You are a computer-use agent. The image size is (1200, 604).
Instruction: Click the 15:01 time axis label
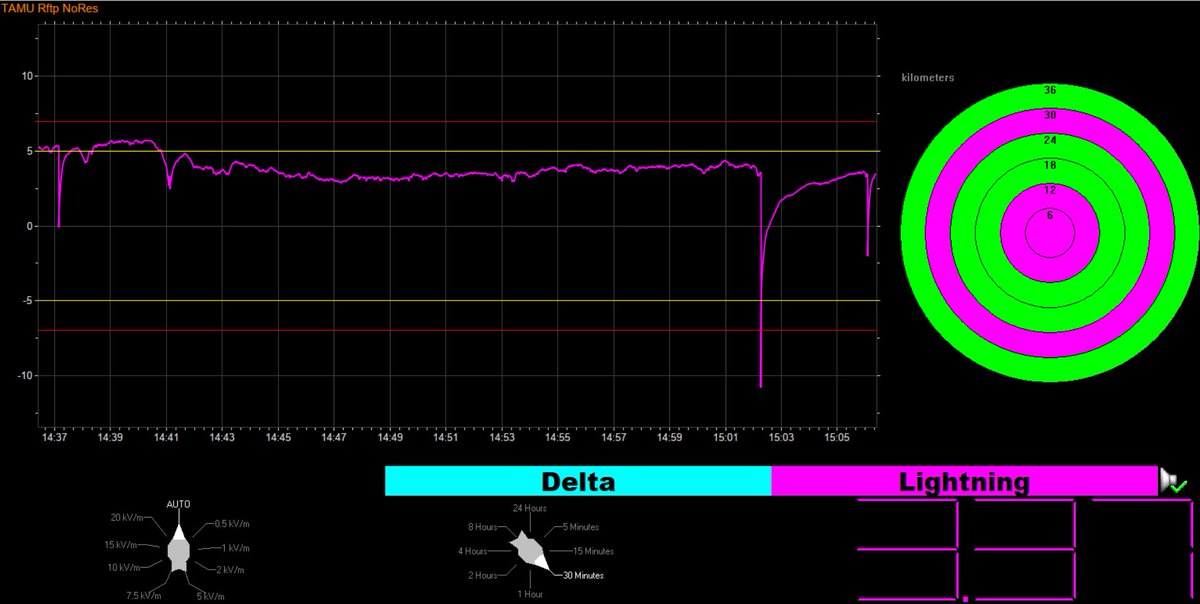click(726, 437)
